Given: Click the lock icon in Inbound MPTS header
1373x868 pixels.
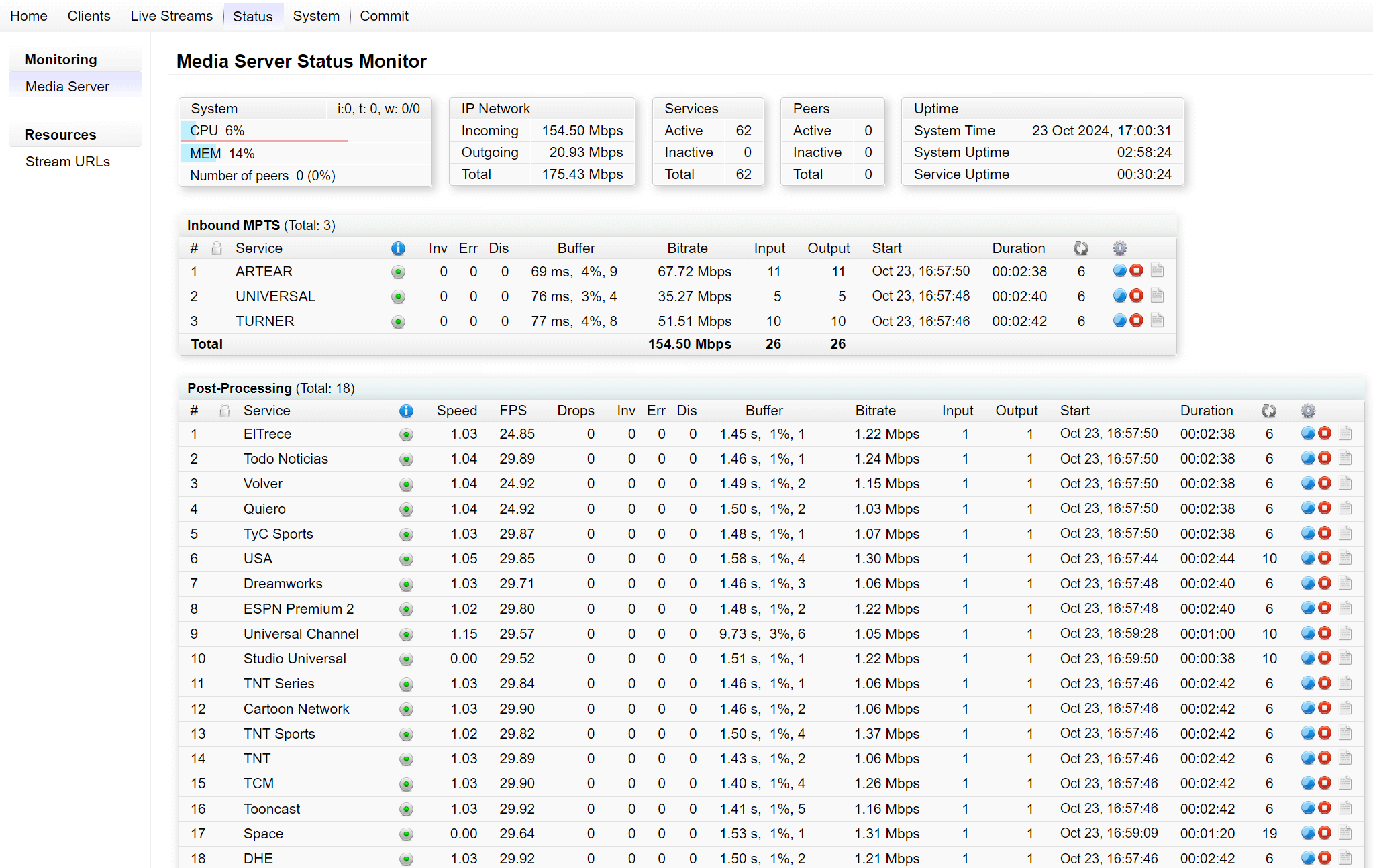Looking at the screenshot, I should tap(217, 248).
